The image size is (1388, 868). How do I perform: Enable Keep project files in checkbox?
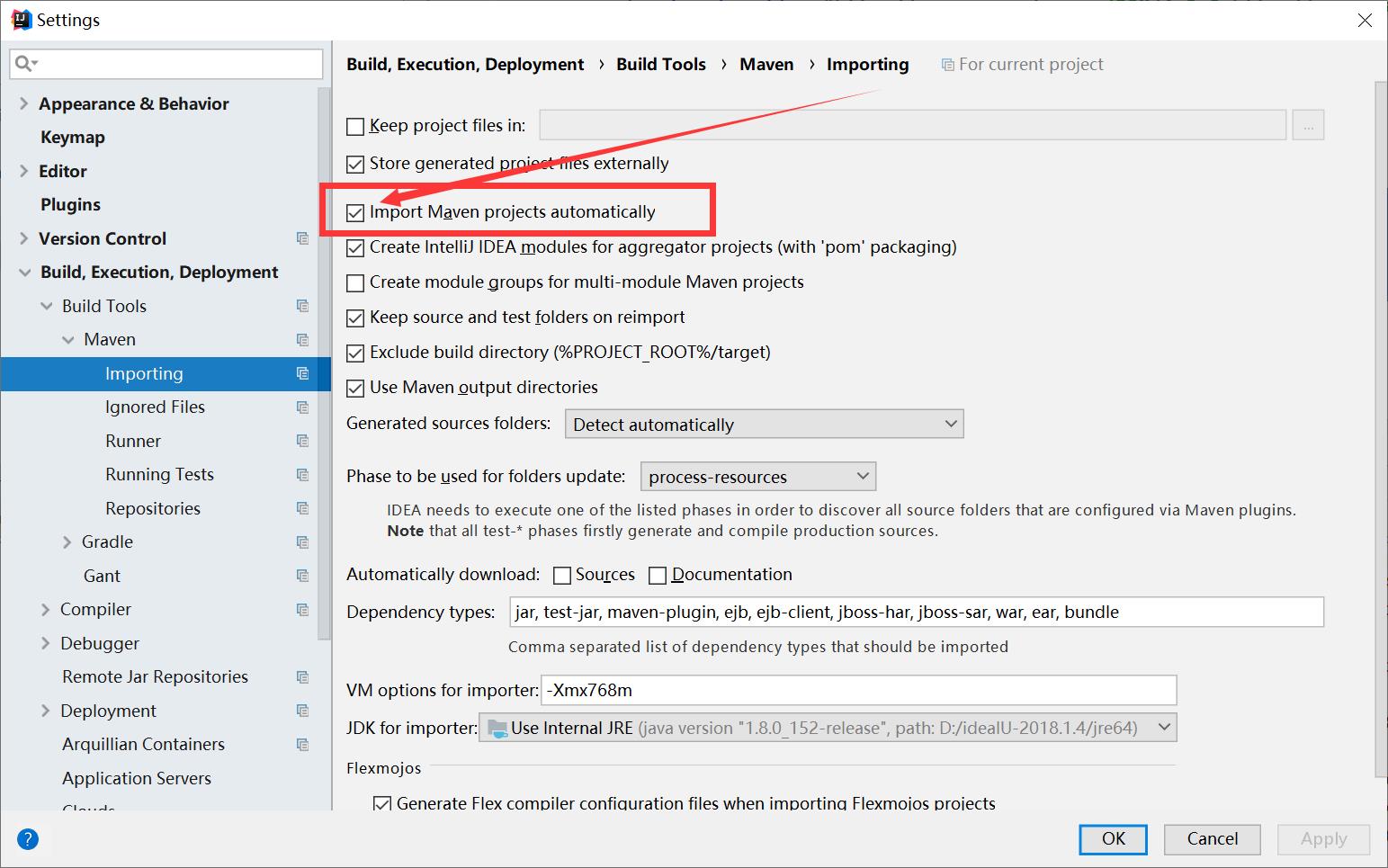pyautogui.click(x=355, y=126)
